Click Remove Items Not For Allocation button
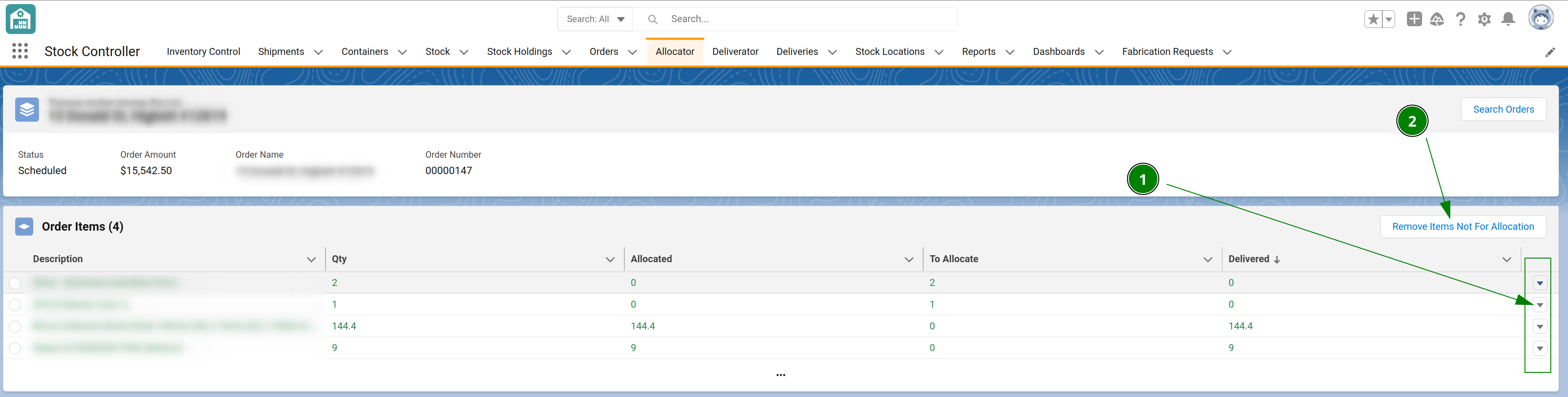This screenshot has width=1568, height=397. [x=1463, y=227]
